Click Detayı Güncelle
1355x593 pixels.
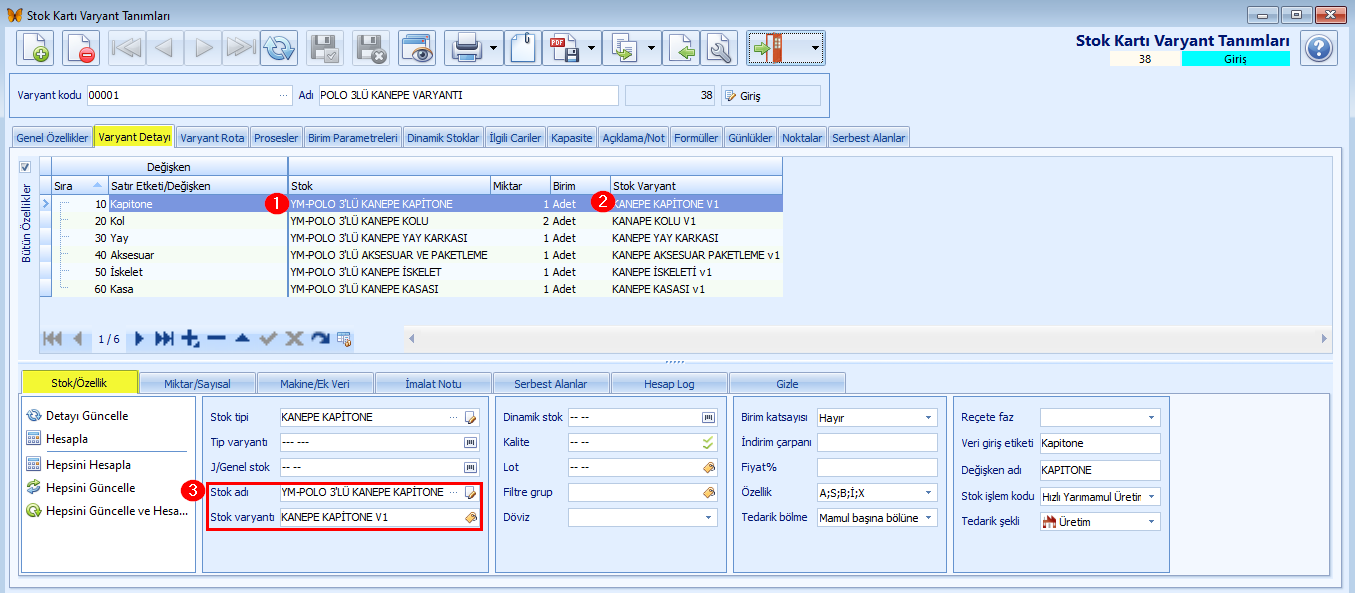click(x=87, y=416)
